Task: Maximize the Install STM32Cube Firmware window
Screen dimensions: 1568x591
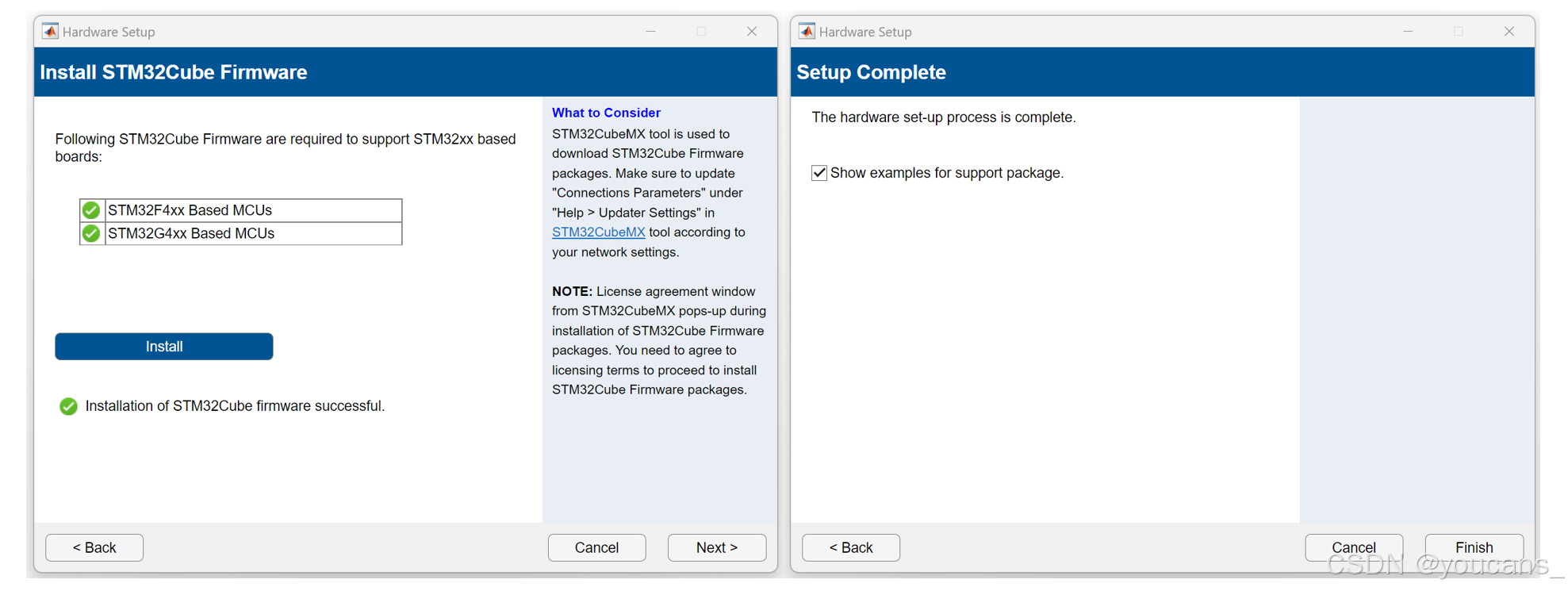Action: pyautogui.click(x=701, y=32)
